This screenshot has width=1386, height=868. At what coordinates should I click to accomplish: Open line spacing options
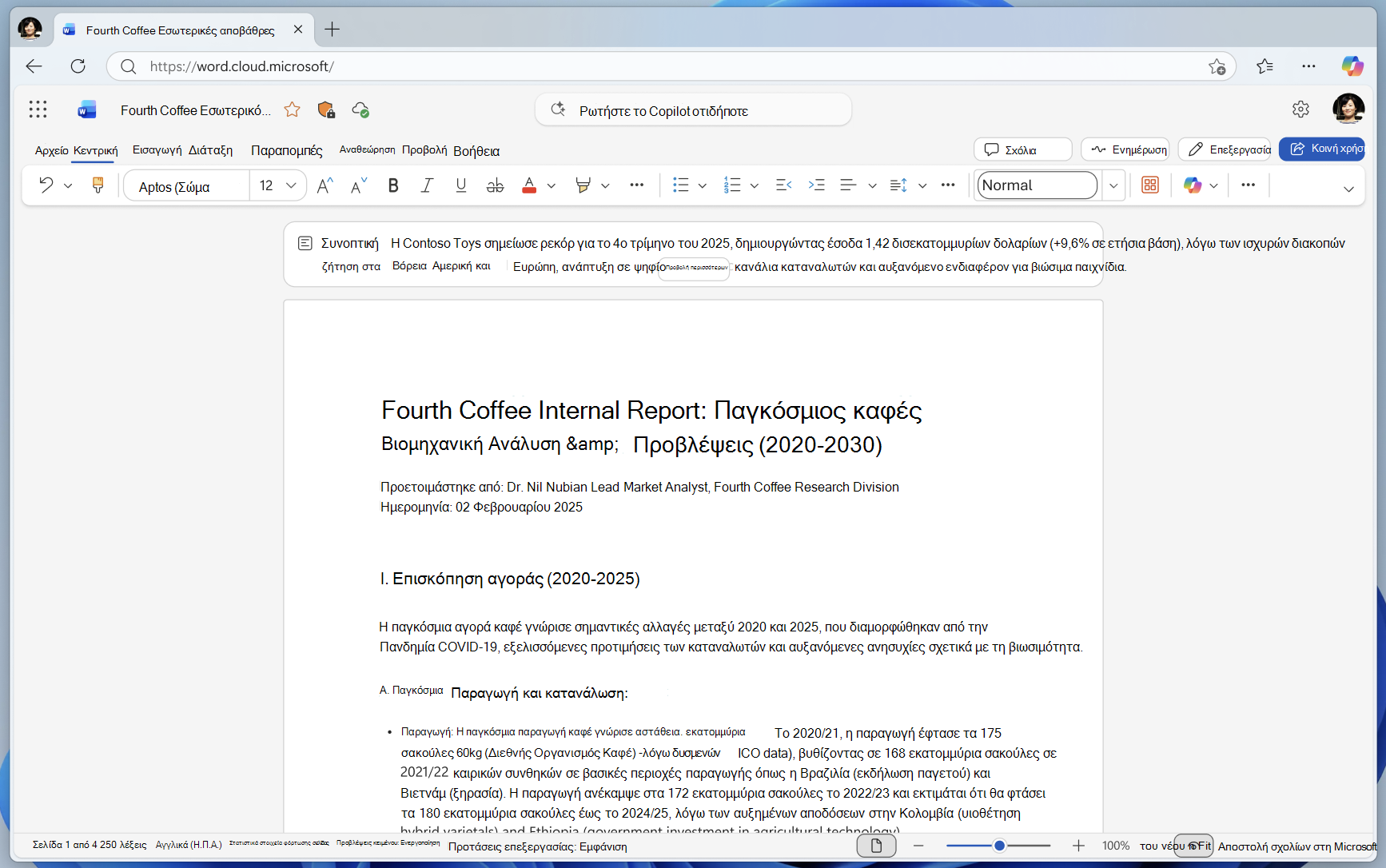coord(899,185)
